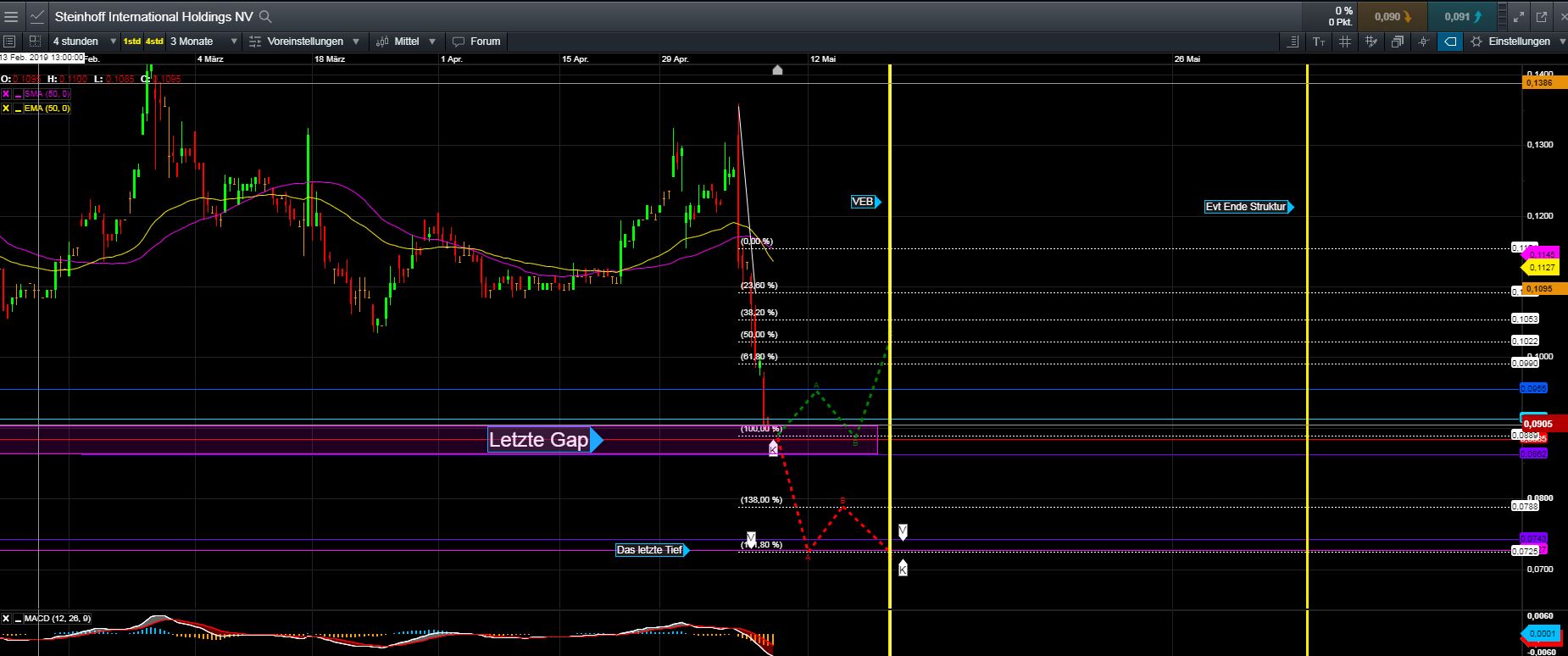Viewport: 1568px width, 656px height.
Task: Click the 0,1022 Fibonacci price label
Action: 1526,341
